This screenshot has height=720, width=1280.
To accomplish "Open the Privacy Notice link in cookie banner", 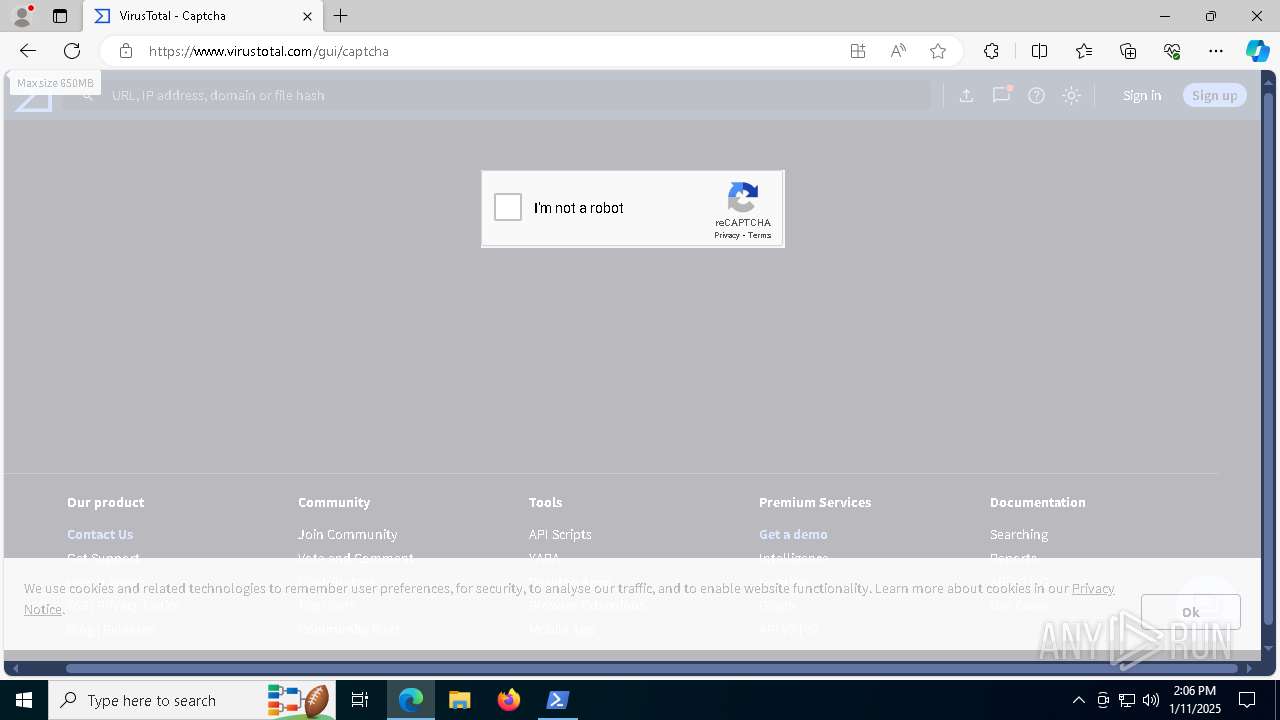I will [x=1093, y=588].
